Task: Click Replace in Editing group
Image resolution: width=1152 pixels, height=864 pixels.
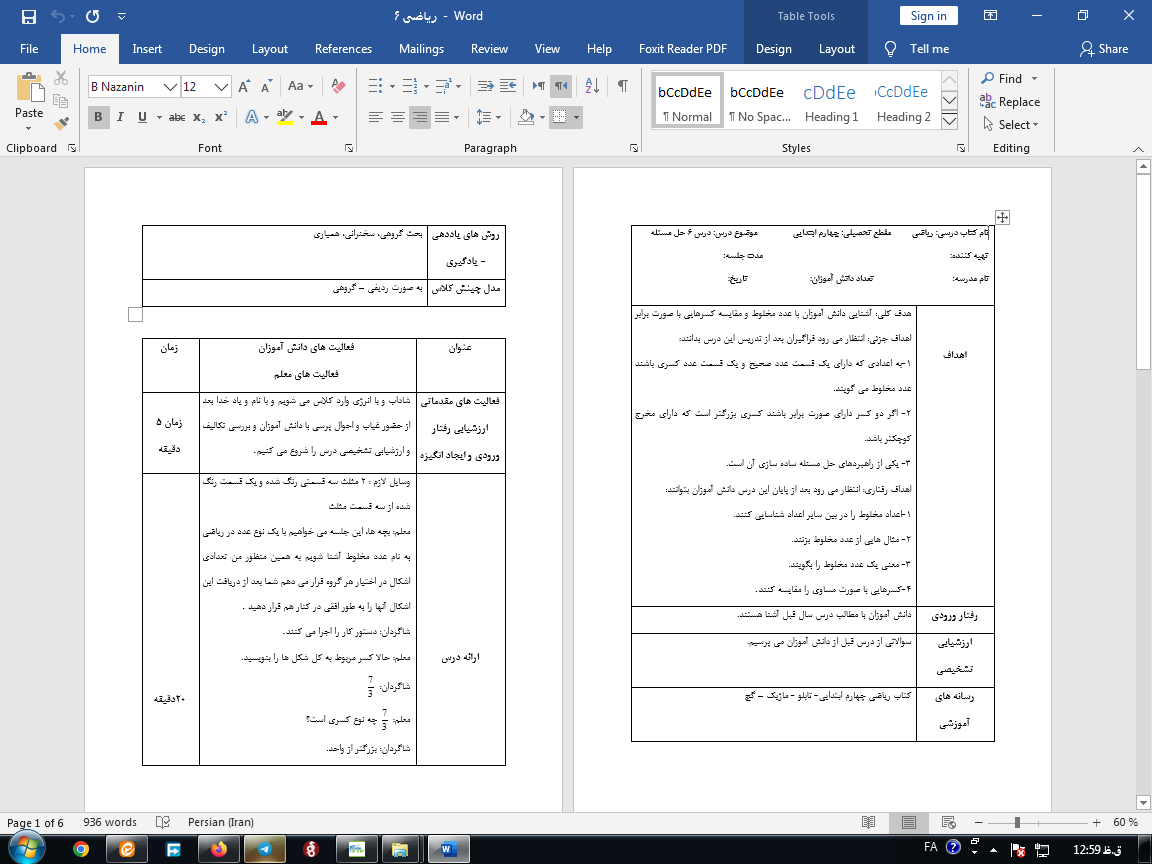Action: 1011,102
